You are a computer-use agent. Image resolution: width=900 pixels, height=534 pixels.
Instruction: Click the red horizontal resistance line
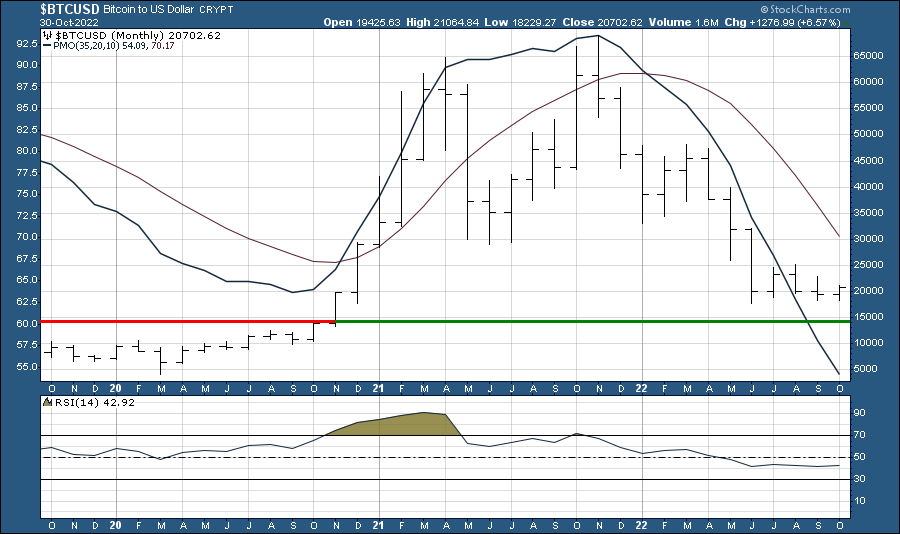188,321
